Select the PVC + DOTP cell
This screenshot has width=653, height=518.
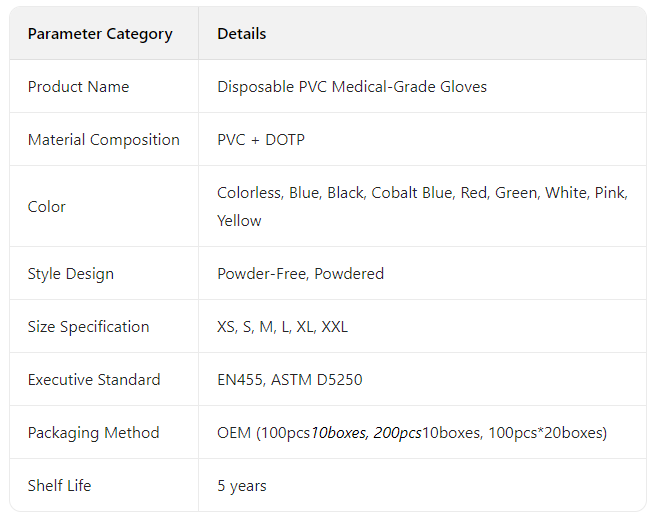coord(261,140)
